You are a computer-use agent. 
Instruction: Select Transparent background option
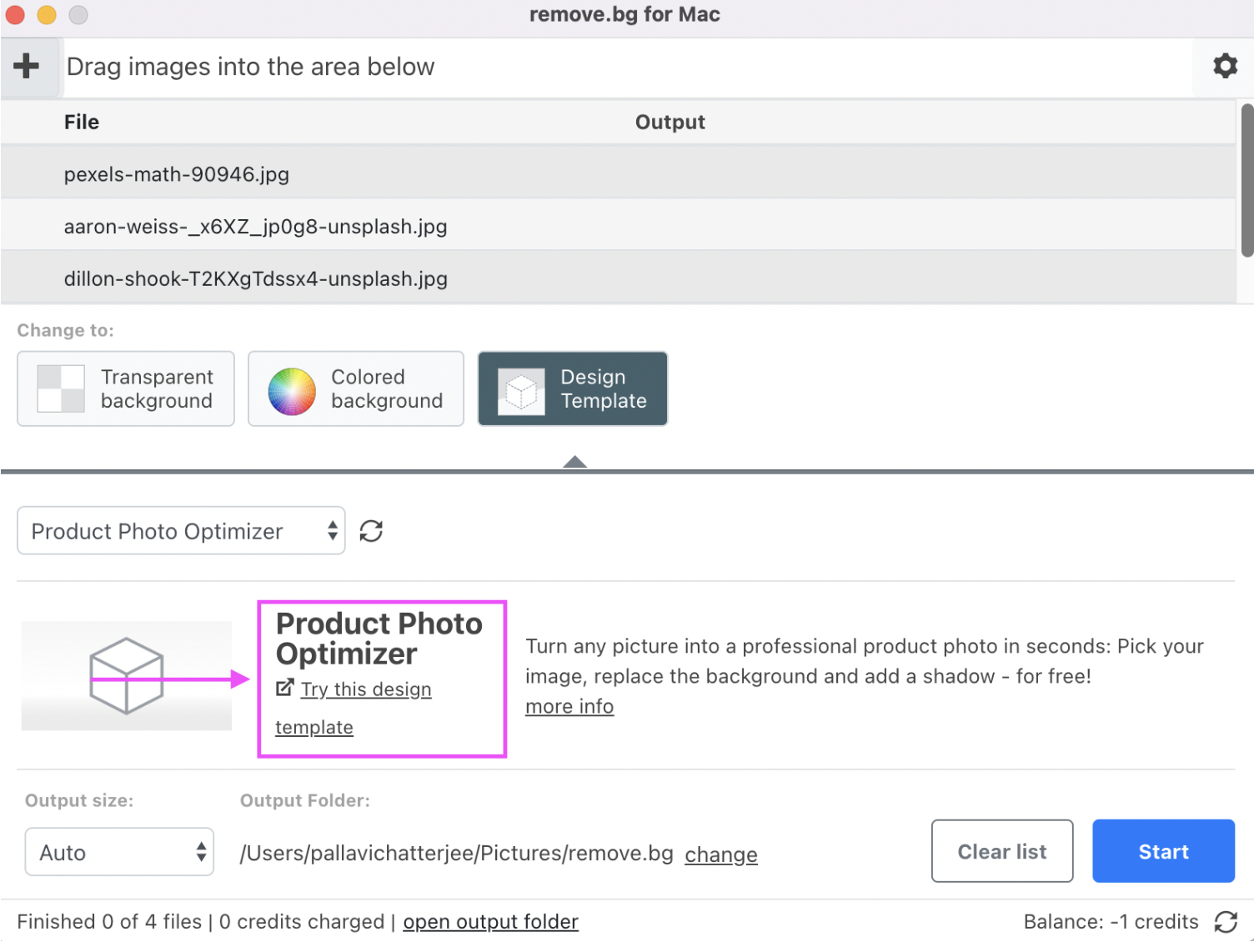click(126, 388)
